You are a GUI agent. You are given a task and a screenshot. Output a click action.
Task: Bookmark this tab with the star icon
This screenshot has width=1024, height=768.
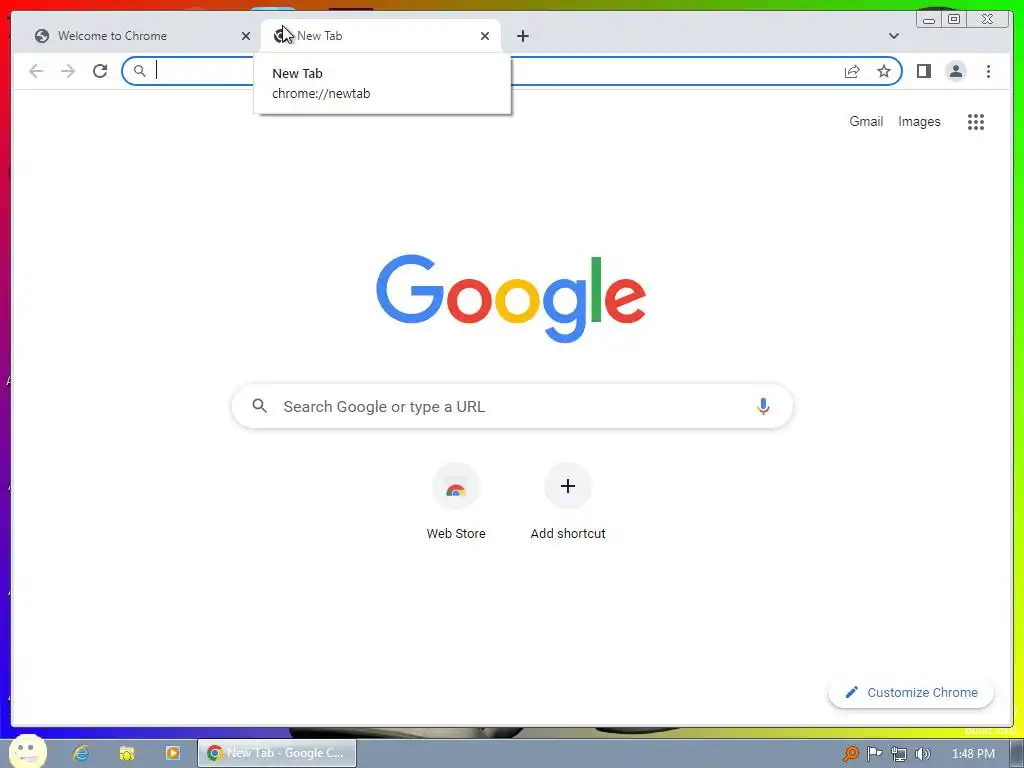click(x=884, y=71)
